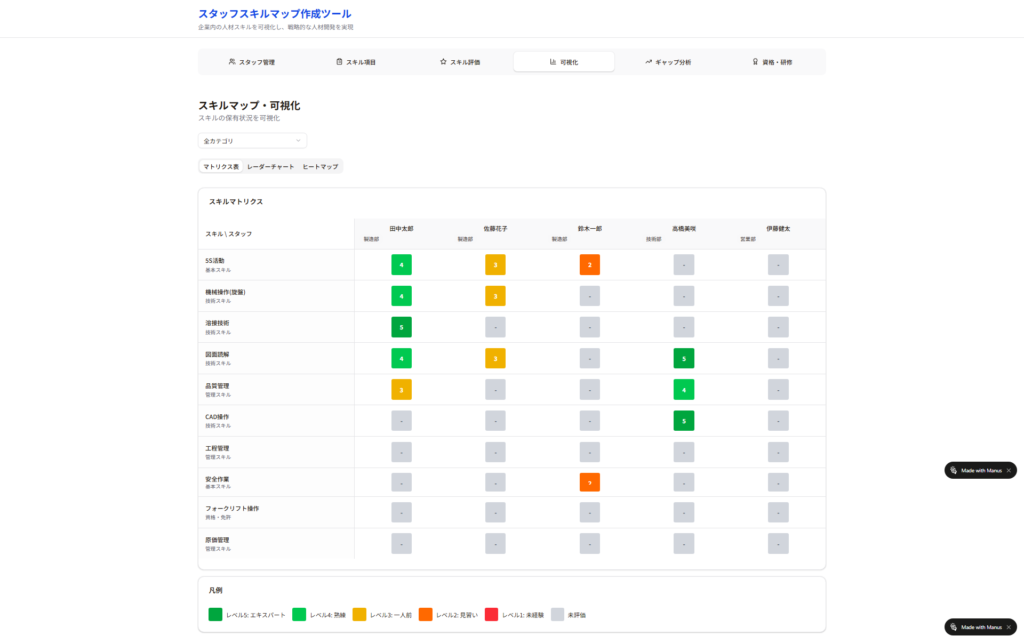The image size is (1024, 644).
Task: Click the red レベル1: 未経験 legend swatch
Action: tap(491, 615)
